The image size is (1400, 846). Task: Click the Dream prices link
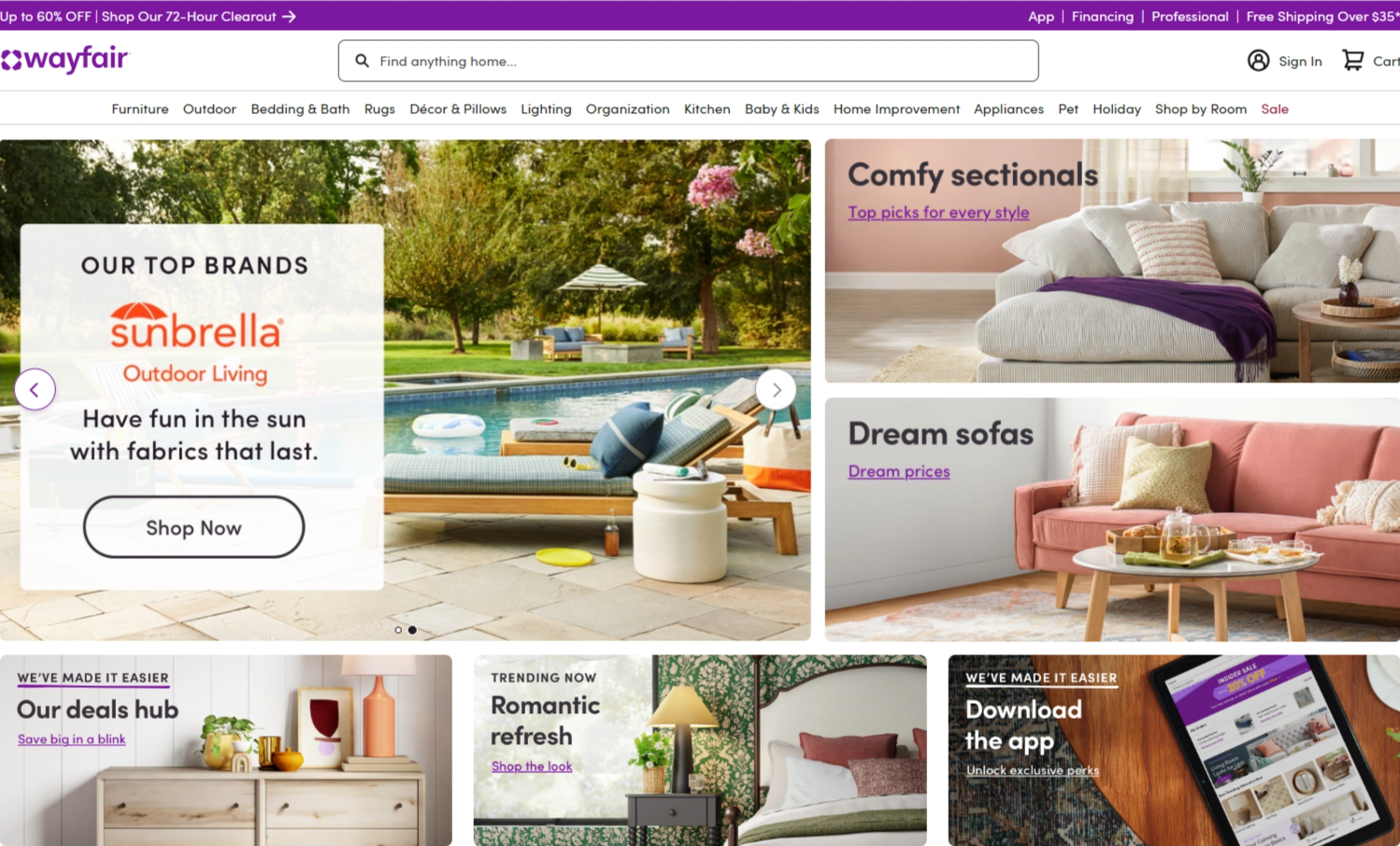899,471
